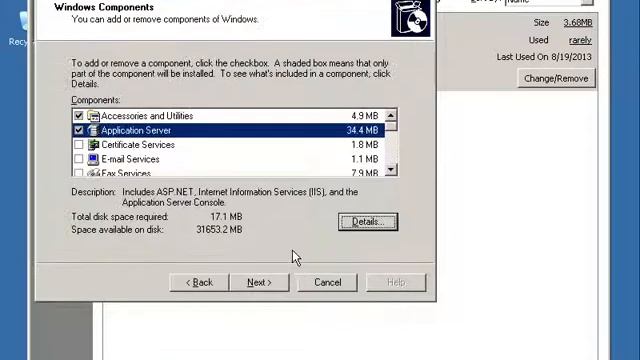Click the Application Server component icon
This screenshot has width=640, height=360.
[93, 130]
